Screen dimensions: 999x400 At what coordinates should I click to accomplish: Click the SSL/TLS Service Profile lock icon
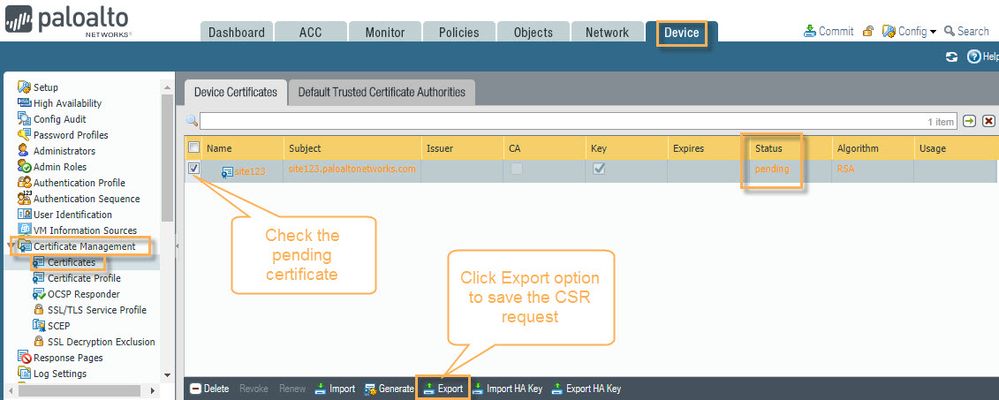(38, 310)
